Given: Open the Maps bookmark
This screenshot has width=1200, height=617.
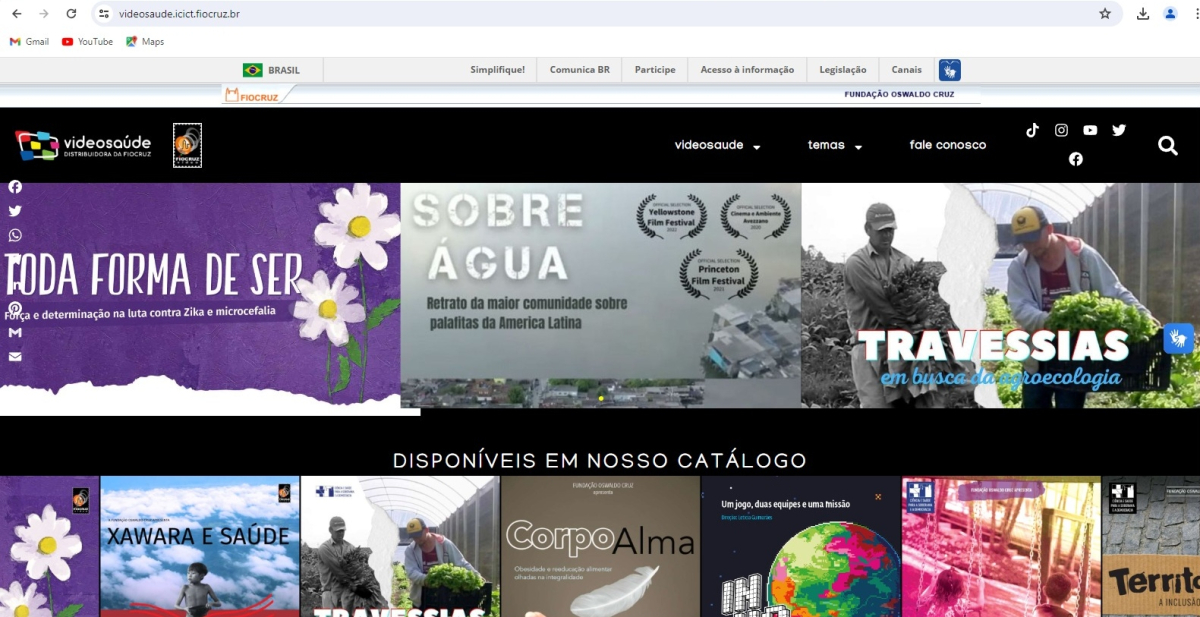Looking at the screenshot, I should pos(145,42).
